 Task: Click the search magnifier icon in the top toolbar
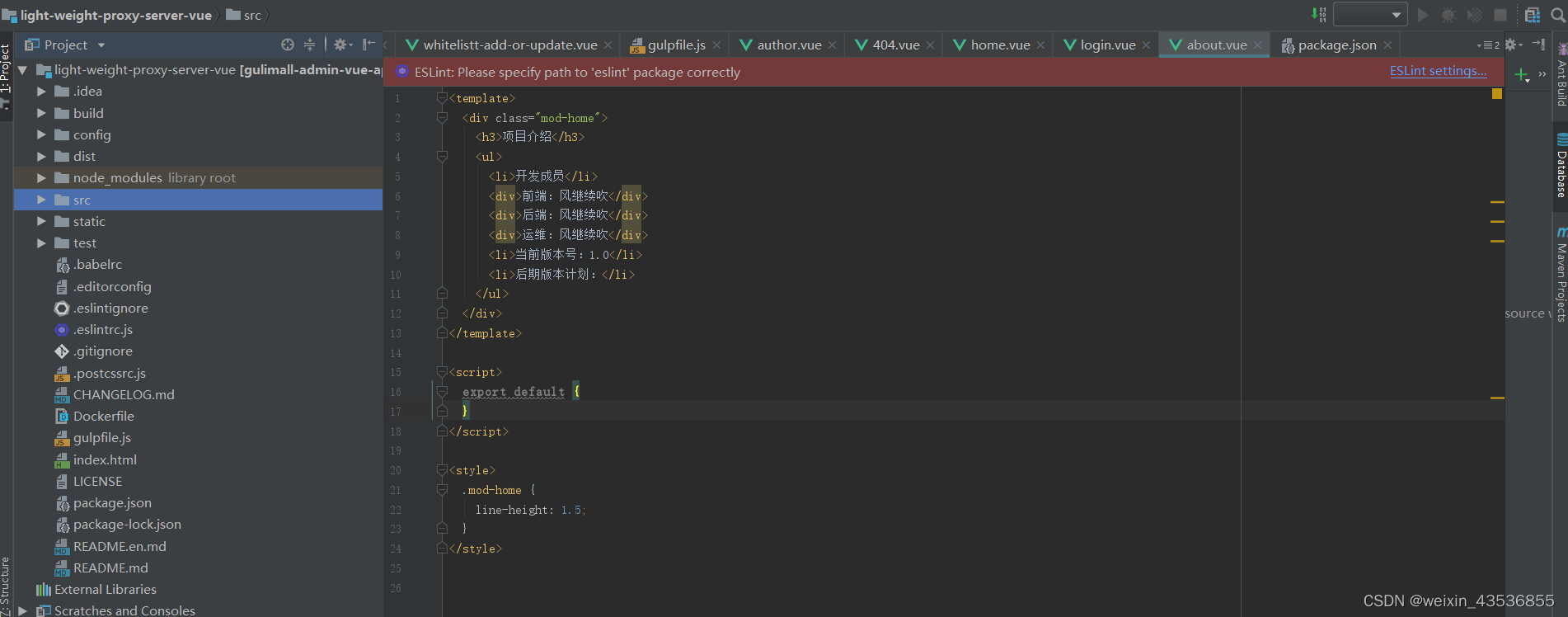(1557, 15)
